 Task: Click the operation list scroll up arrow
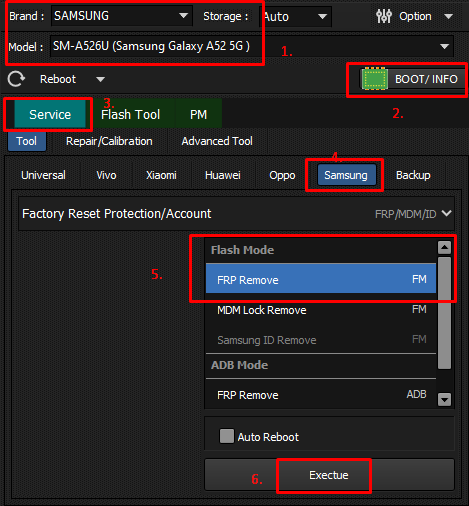(x=444, y=247)
